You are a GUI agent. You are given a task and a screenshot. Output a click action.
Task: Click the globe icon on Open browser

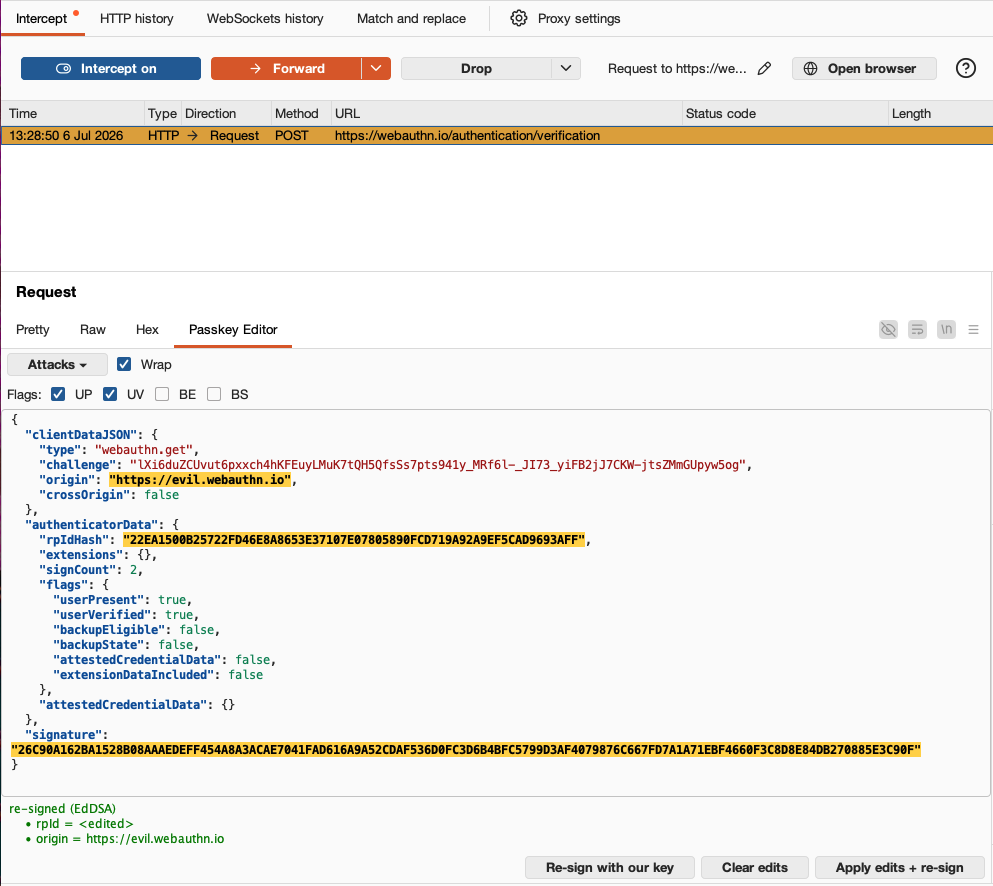pos(810,68)
